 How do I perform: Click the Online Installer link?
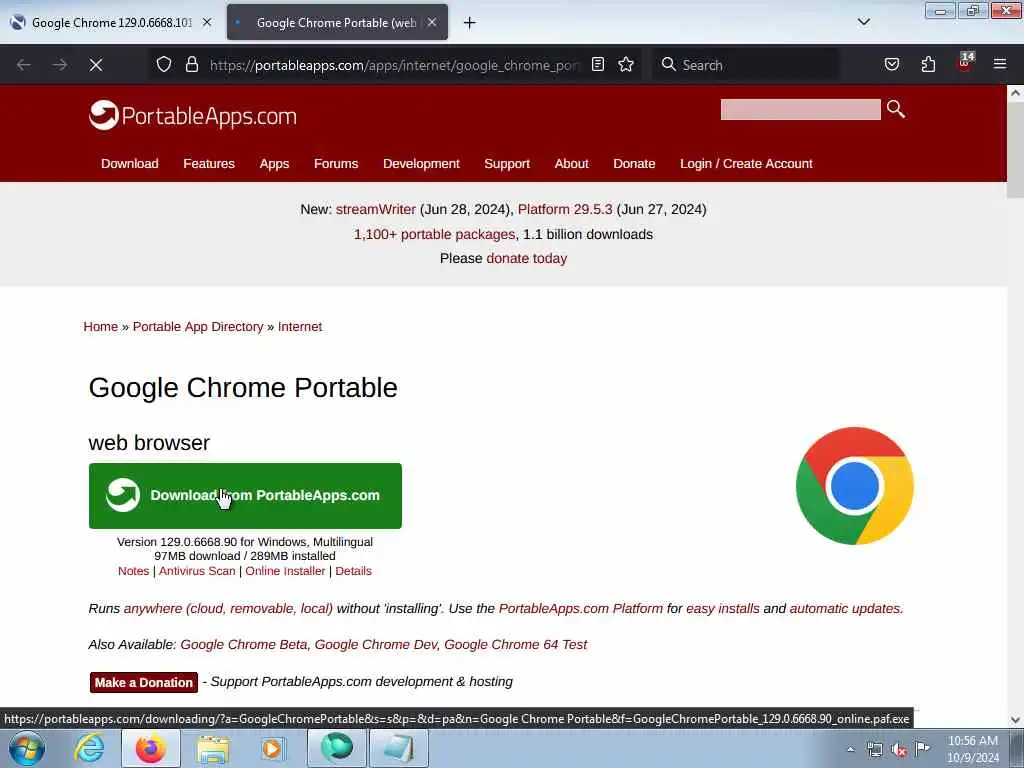click(285, 571)
